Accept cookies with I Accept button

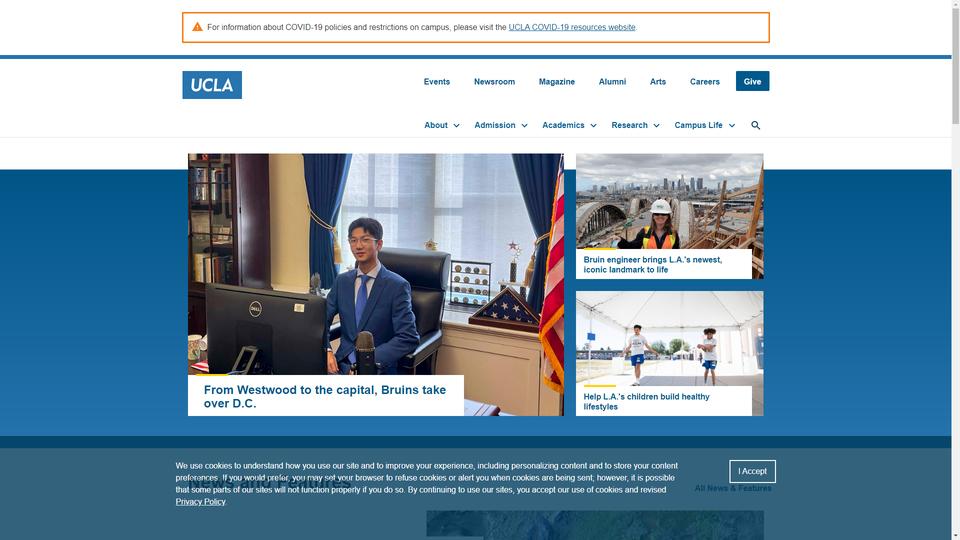coord(752,471)
